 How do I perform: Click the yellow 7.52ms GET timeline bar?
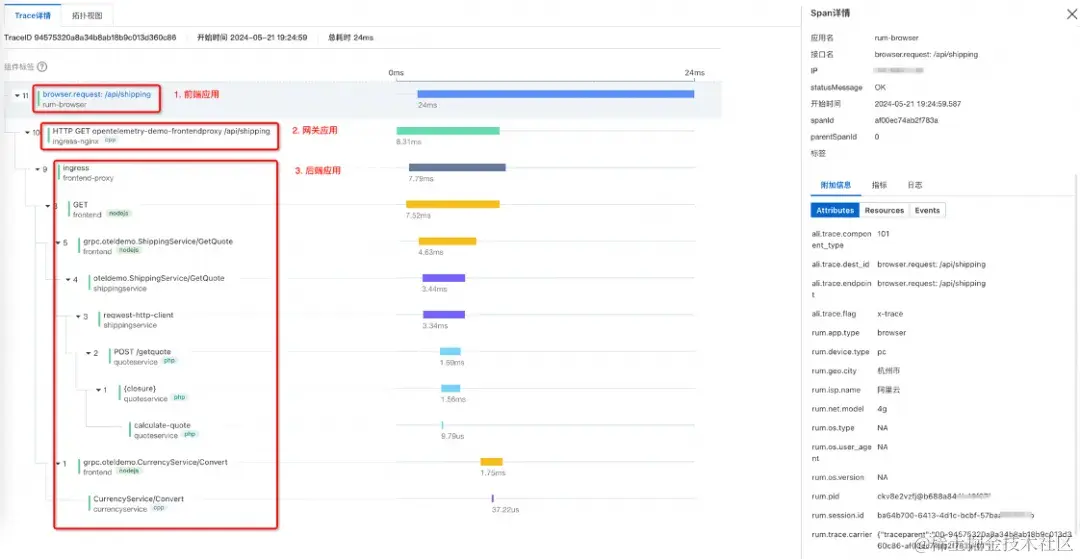pyautogui.click(x=453, y=204)
